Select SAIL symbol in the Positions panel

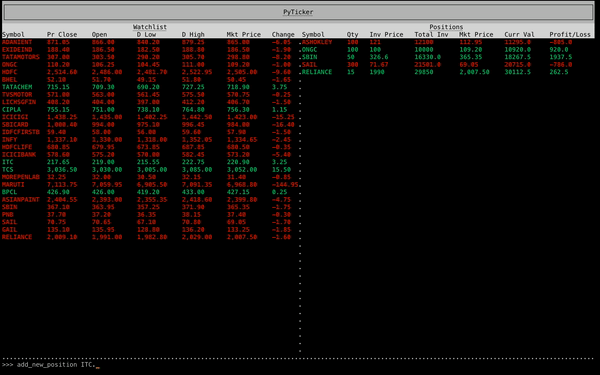click(x=310, y=65)
